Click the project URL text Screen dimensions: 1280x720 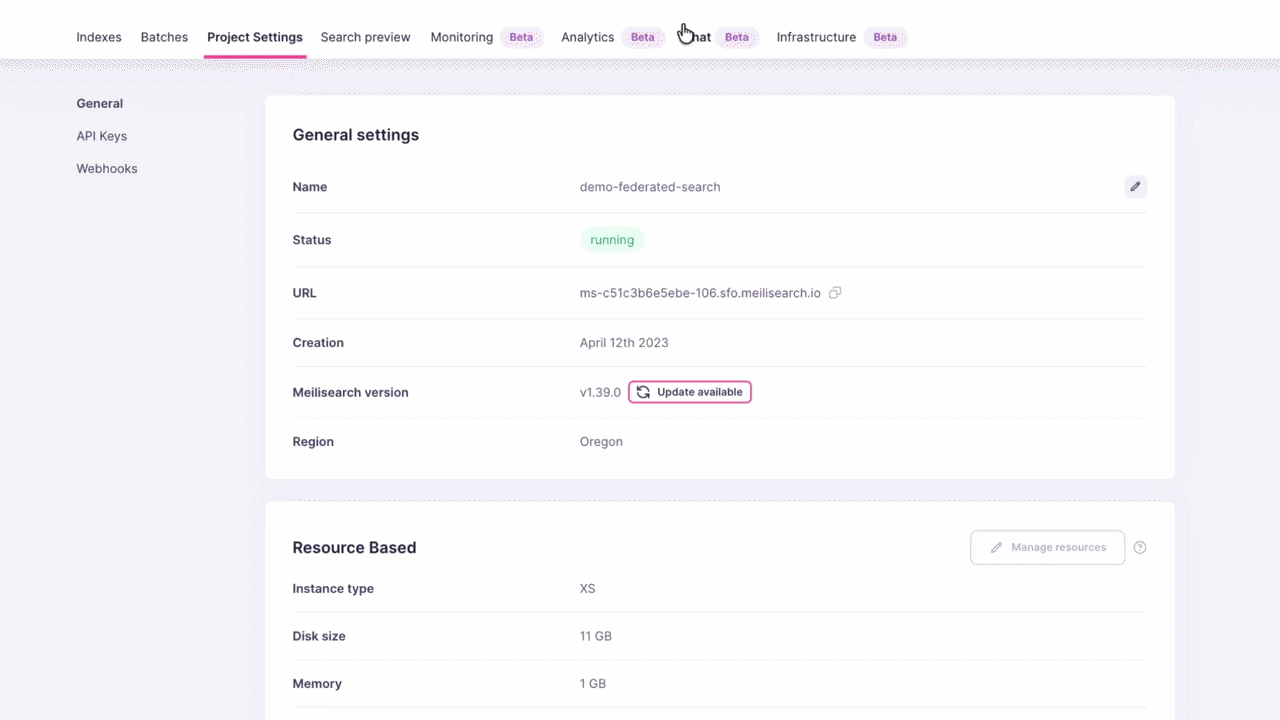pos(700,293)
